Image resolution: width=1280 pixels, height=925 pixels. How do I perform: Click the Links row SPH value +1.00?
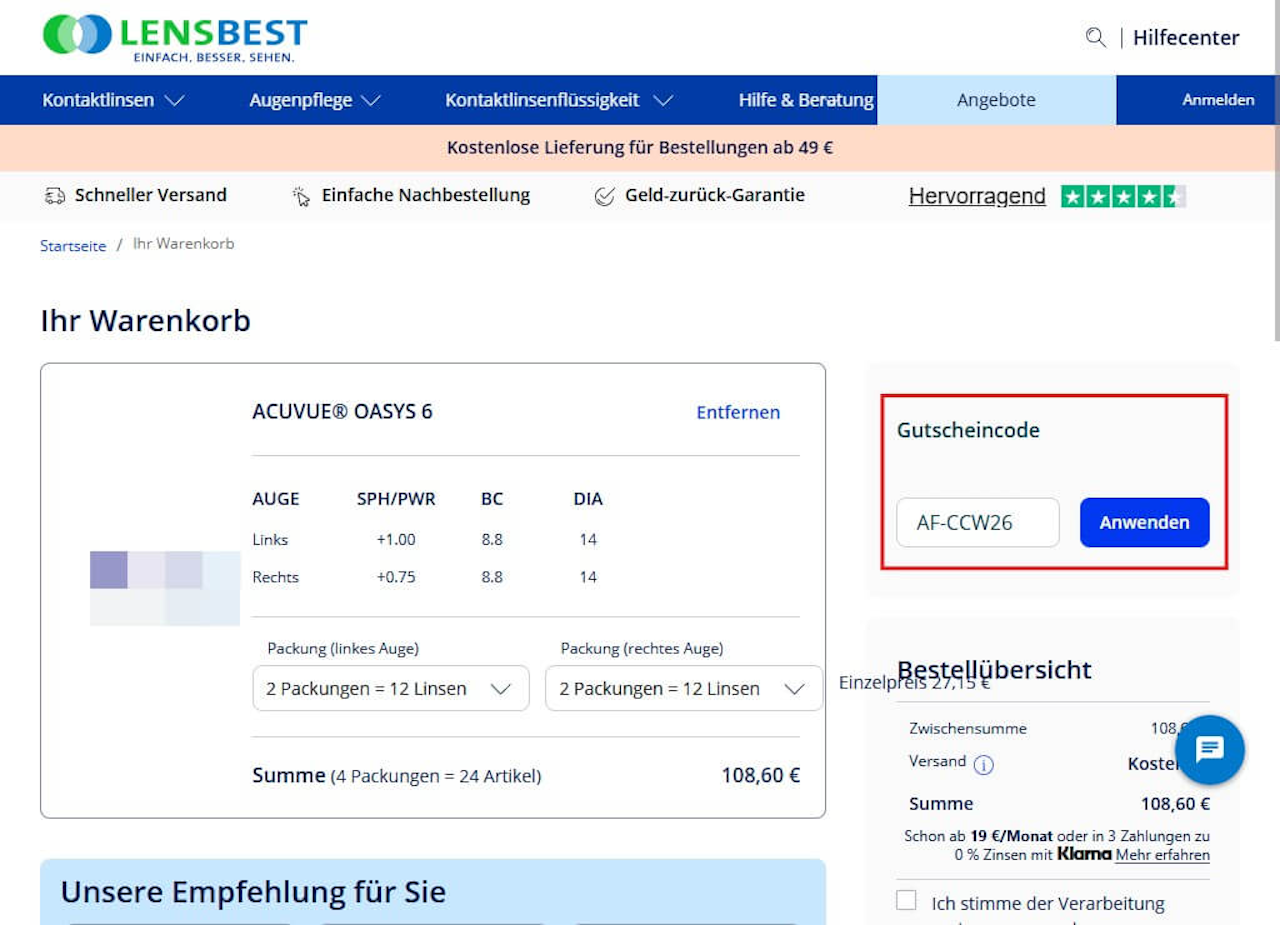coord(396,540)
